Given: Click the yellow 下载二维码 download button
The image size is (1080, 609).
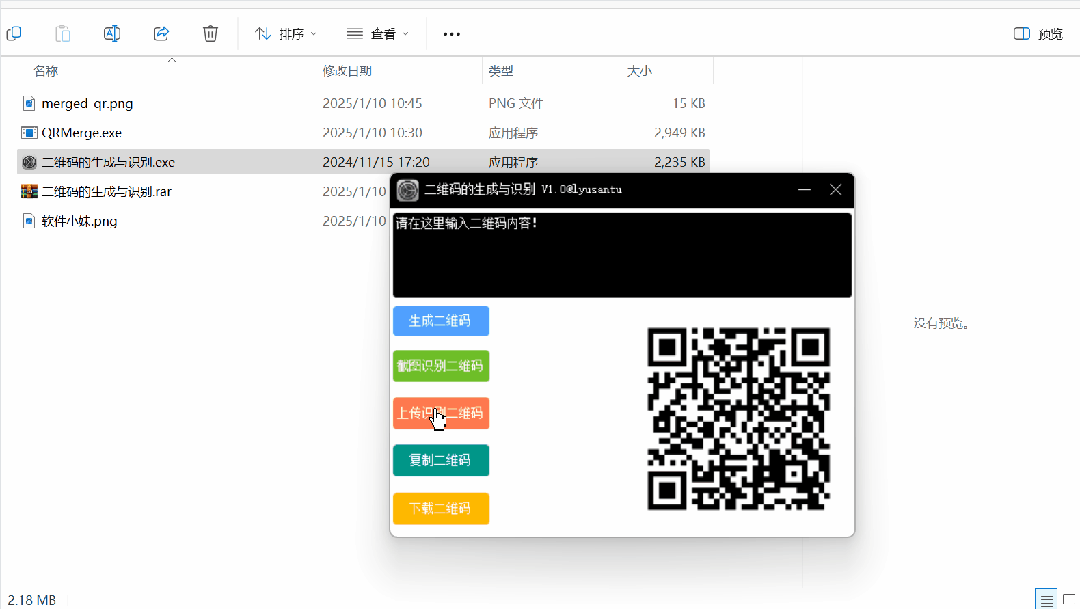Looking at the screenshot, I should (440, 508).
